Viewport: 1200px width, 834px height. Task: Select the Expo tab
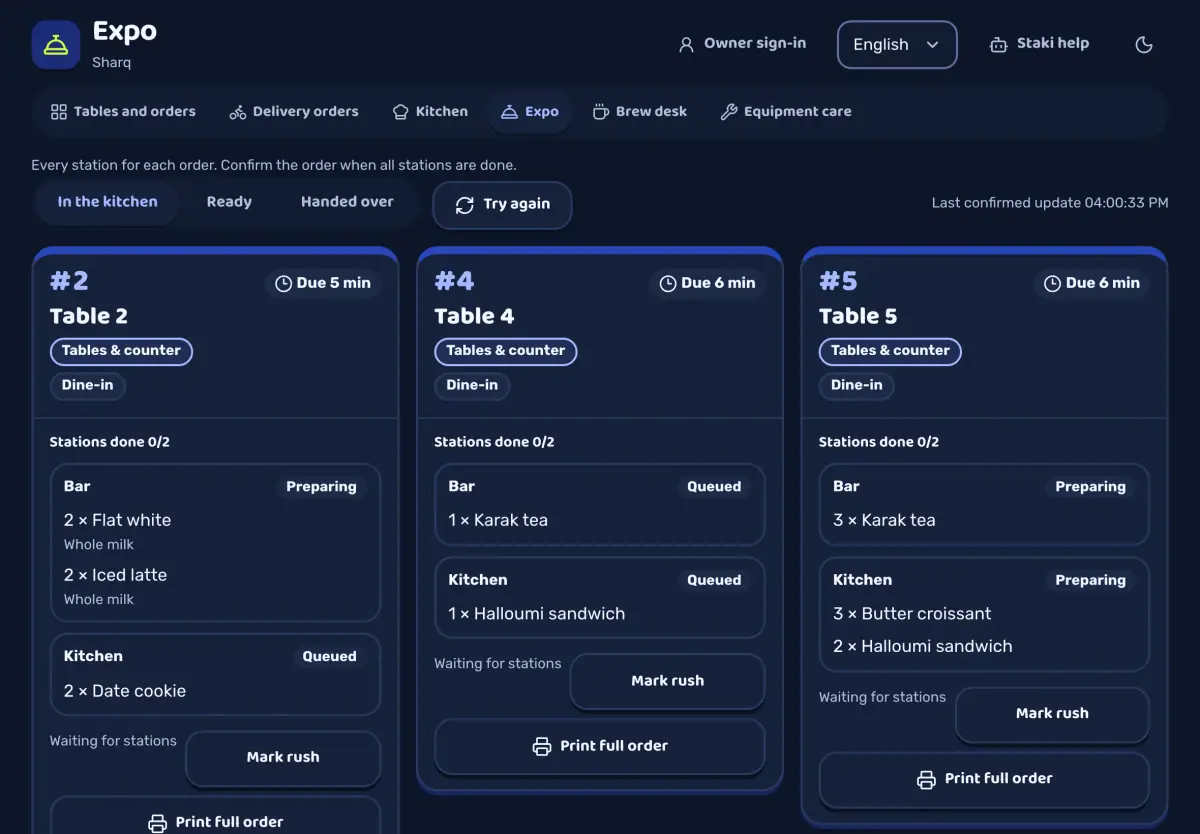[x=530, y=112]
